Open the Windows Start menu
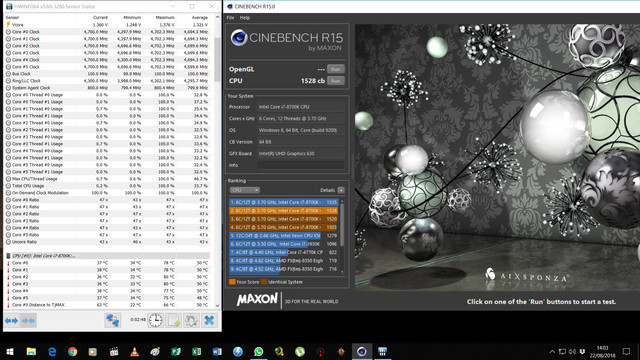Image resolution: width=640 pixels, height=360 pixels. (x=10, y=351)
